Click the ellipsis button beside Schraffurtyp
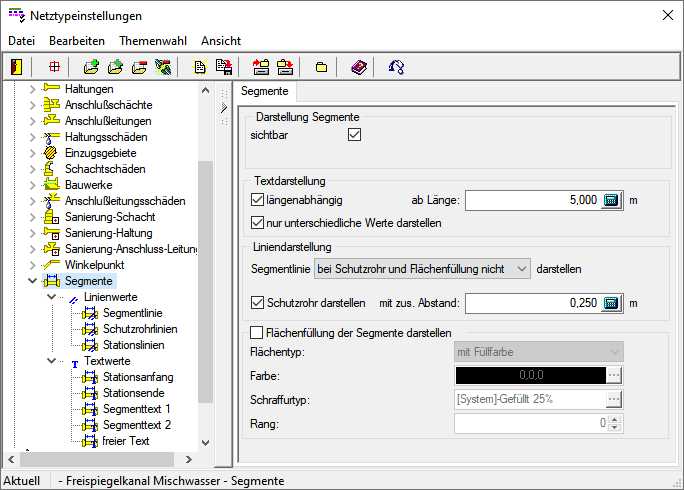Viewport: 684px width, 490px height. pyautogui.click(x=614, y=399)
